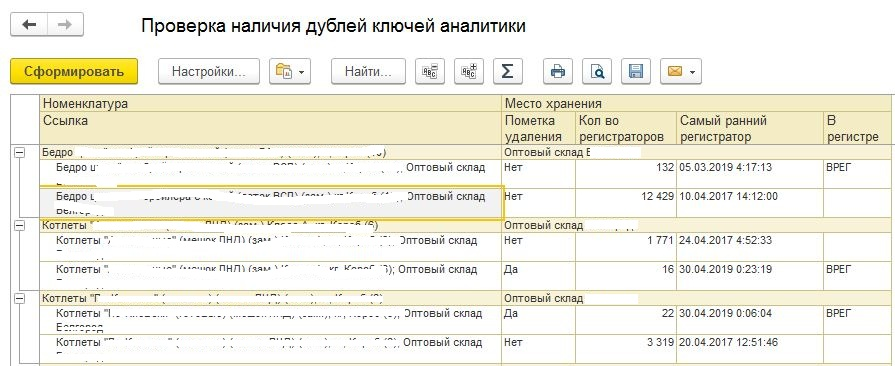This screenshot has width=895, height=366.
Task: Select date 24.04.2017 4:52:33
Action: point(749,247)
